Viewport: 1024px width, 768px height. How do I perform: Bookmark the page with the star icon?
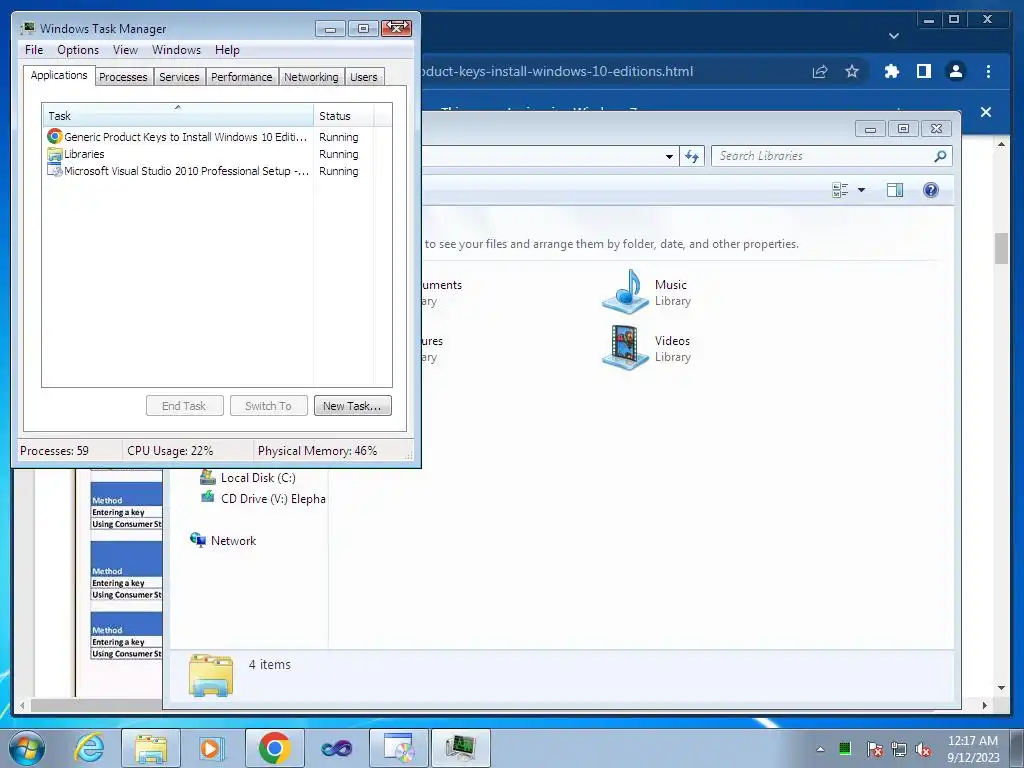pyautogui.click(x=852, y=71)
